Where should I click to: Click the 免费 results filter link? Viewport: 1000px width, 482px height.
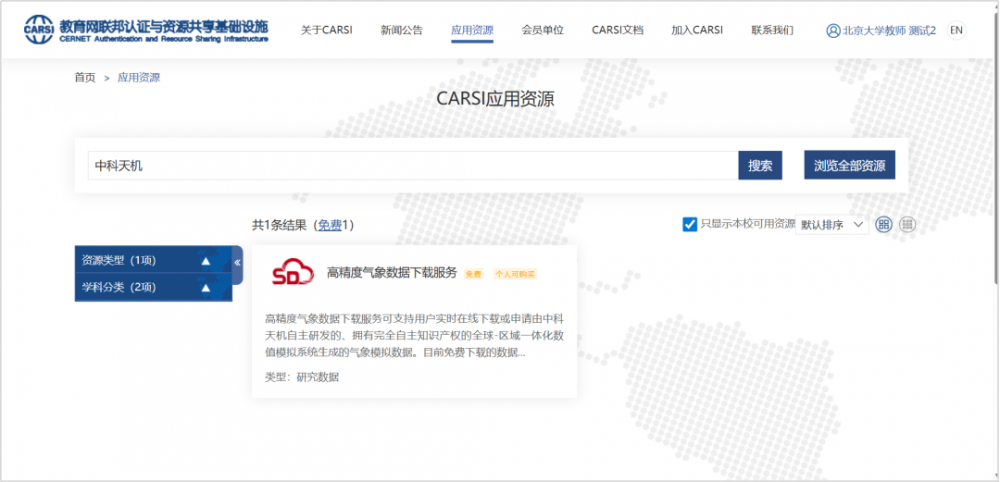(330, 225)
